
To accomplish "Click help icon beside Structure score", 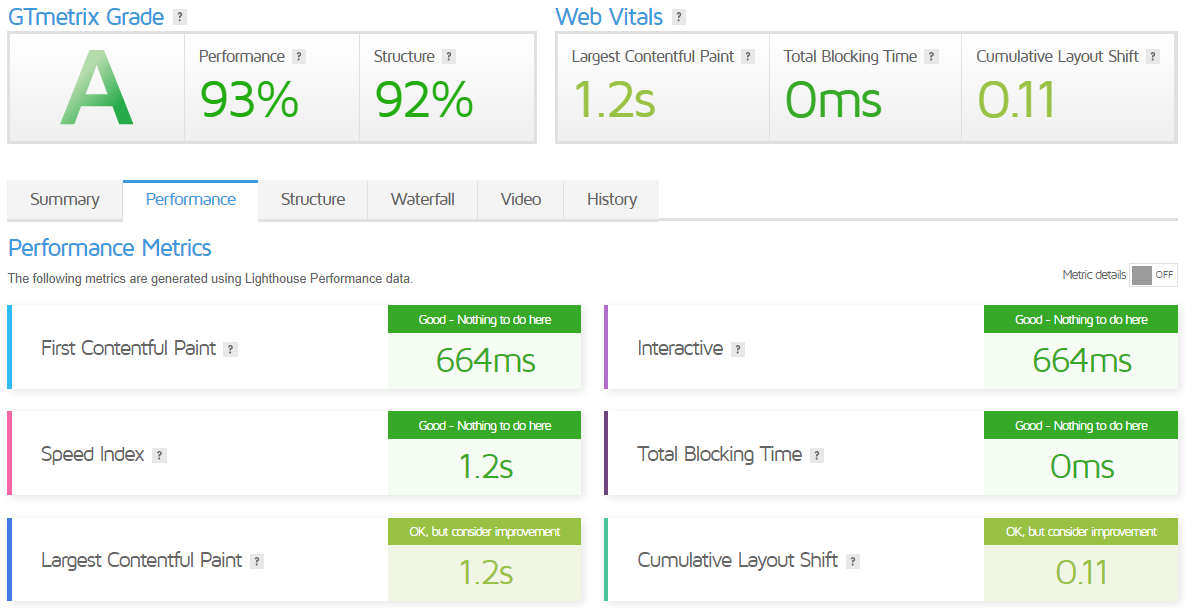I will pyautogui.click(x=449, y=57).
